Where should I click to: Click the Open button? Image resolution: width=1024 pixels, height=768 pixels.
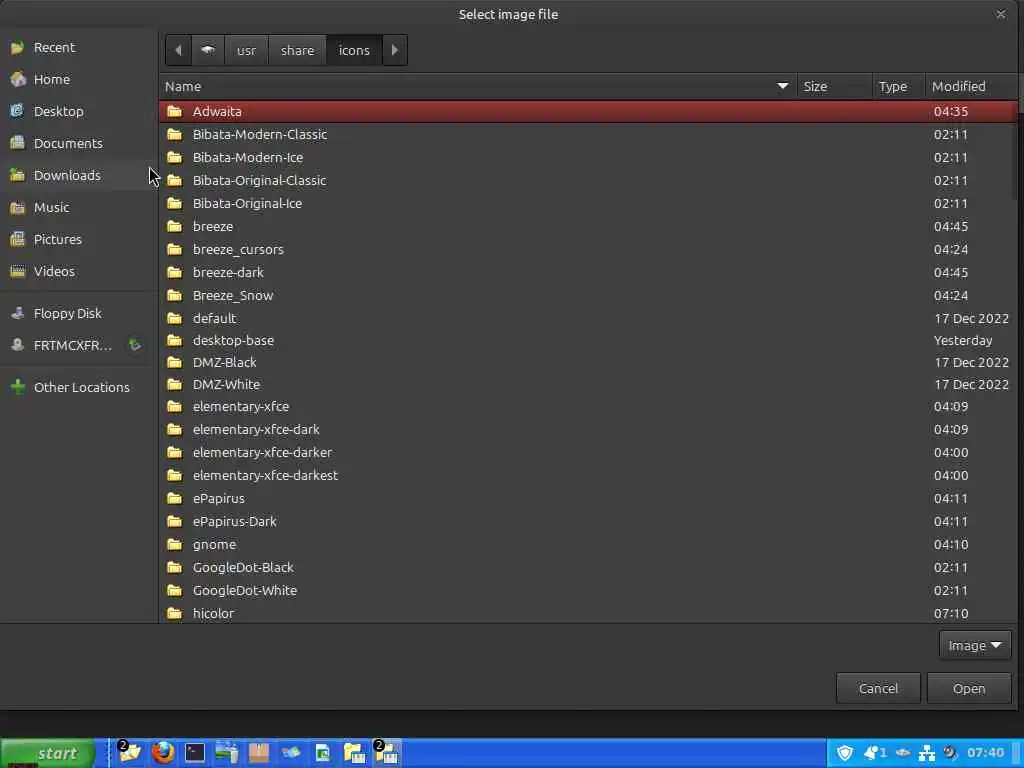(x=968, y=688)
